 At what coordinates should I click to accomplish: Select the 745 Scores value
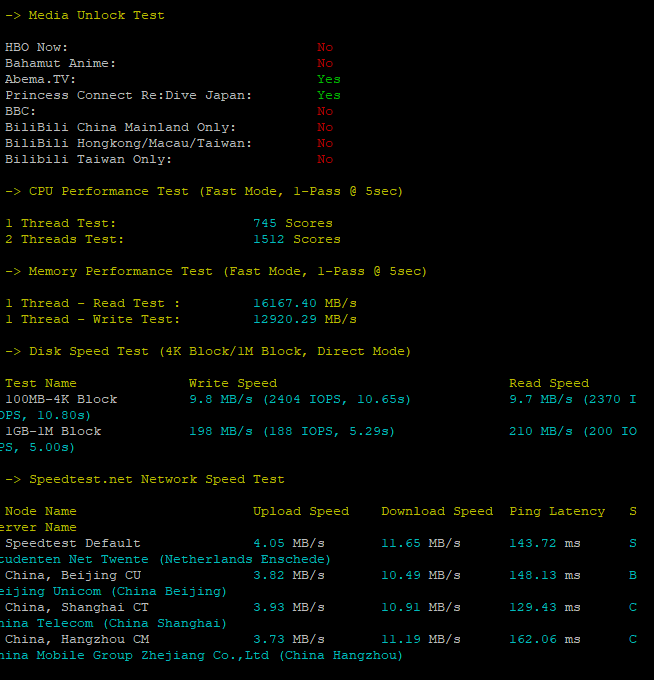click(293, 223)
